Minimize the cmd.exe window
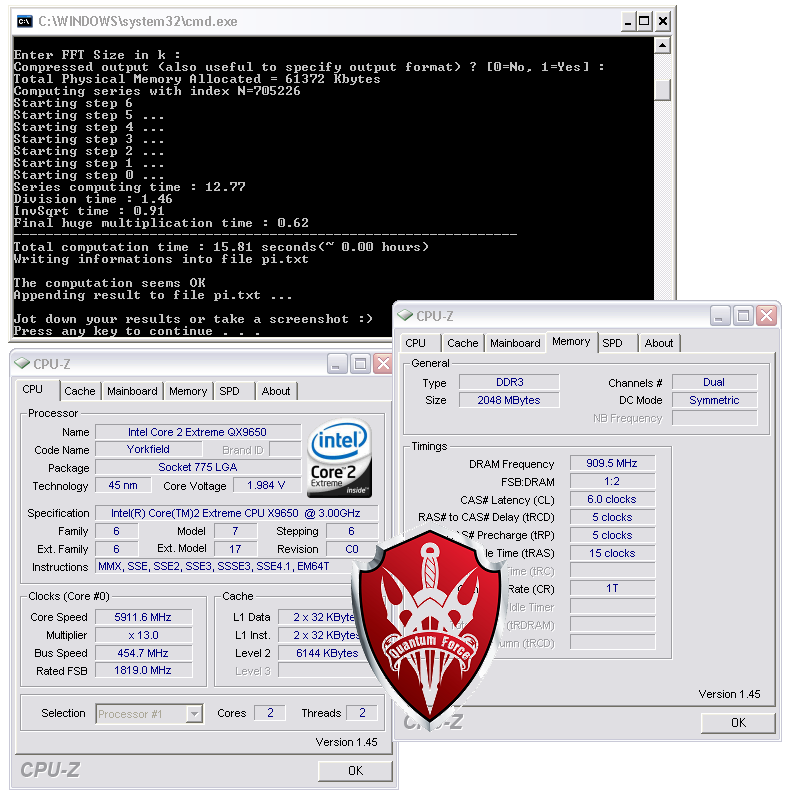 [628, 21]
